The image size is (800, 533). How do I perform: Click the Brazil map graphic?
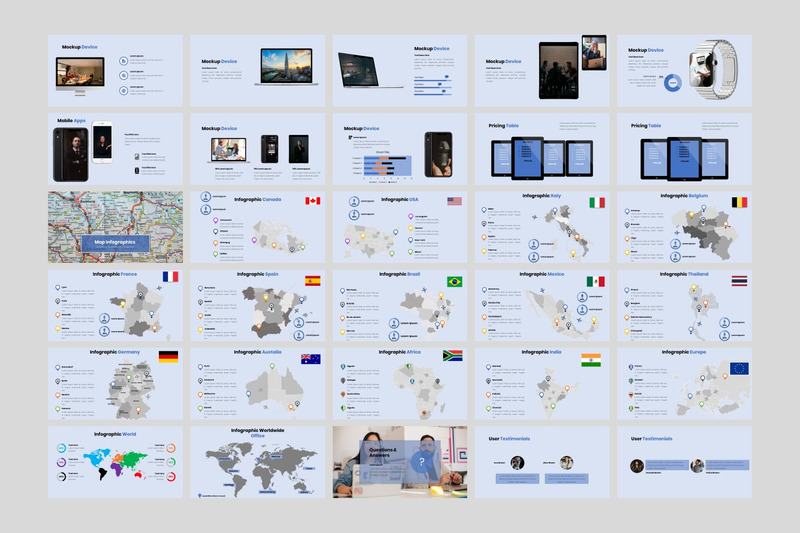(426, 314)
